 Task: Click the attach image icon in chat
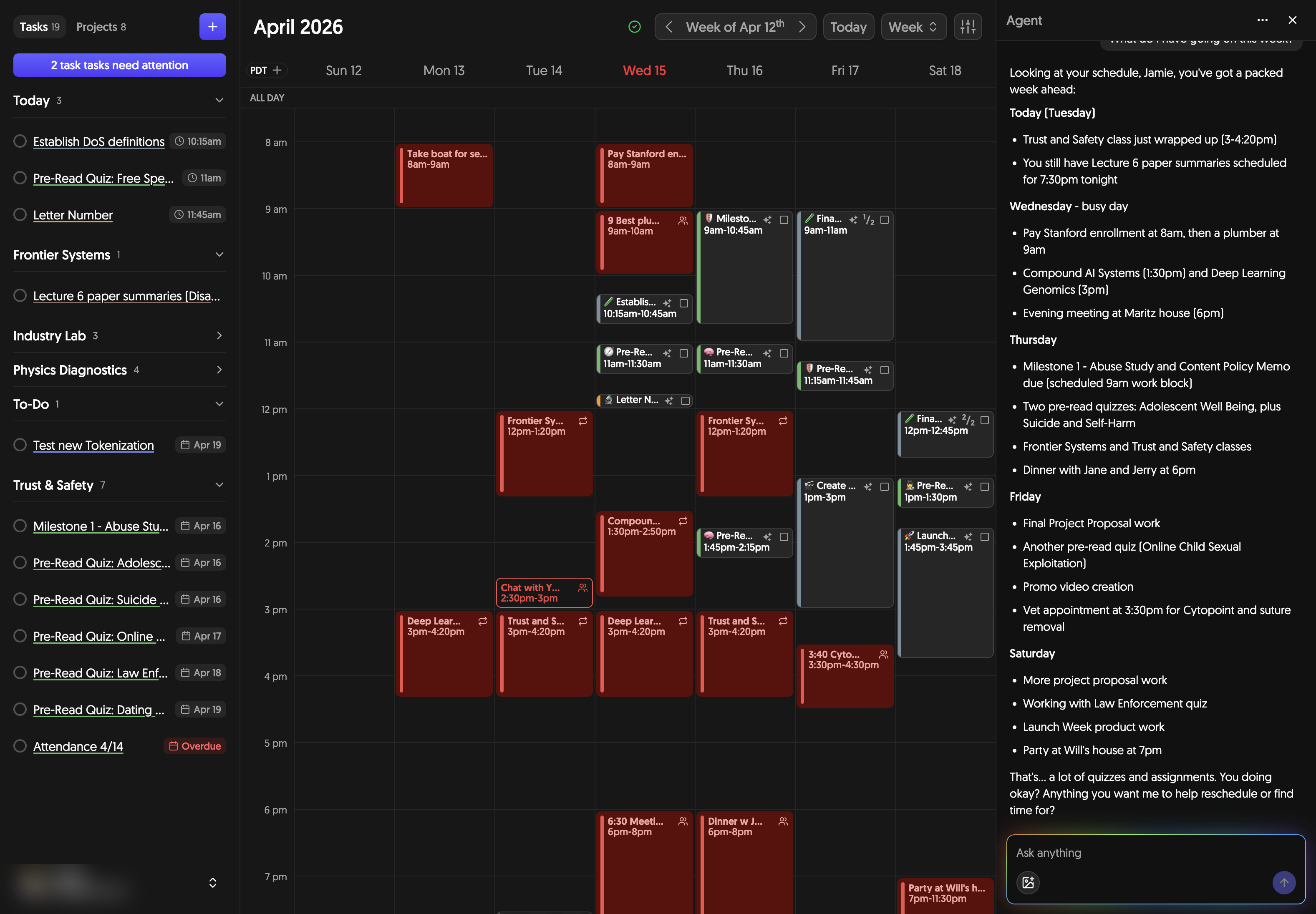[1028, 882]
